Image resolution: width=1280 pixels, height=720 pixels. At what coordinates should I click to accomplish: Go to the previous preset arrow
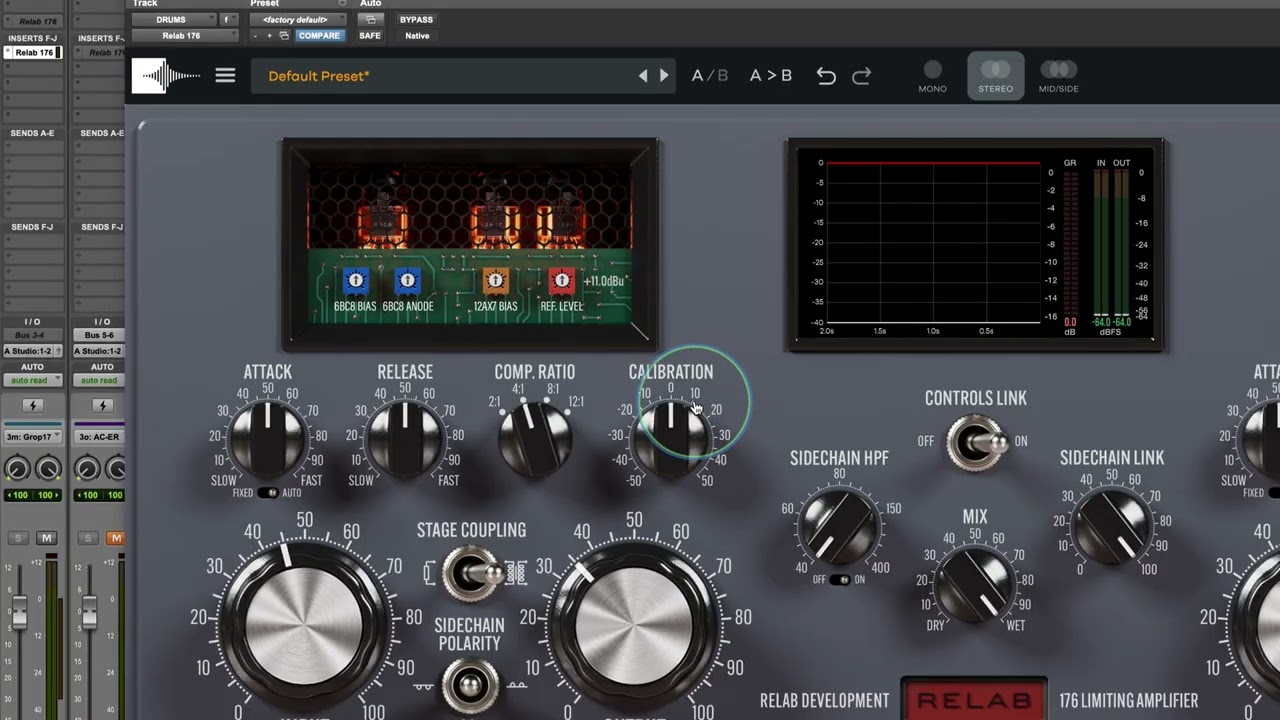point(643,76)
